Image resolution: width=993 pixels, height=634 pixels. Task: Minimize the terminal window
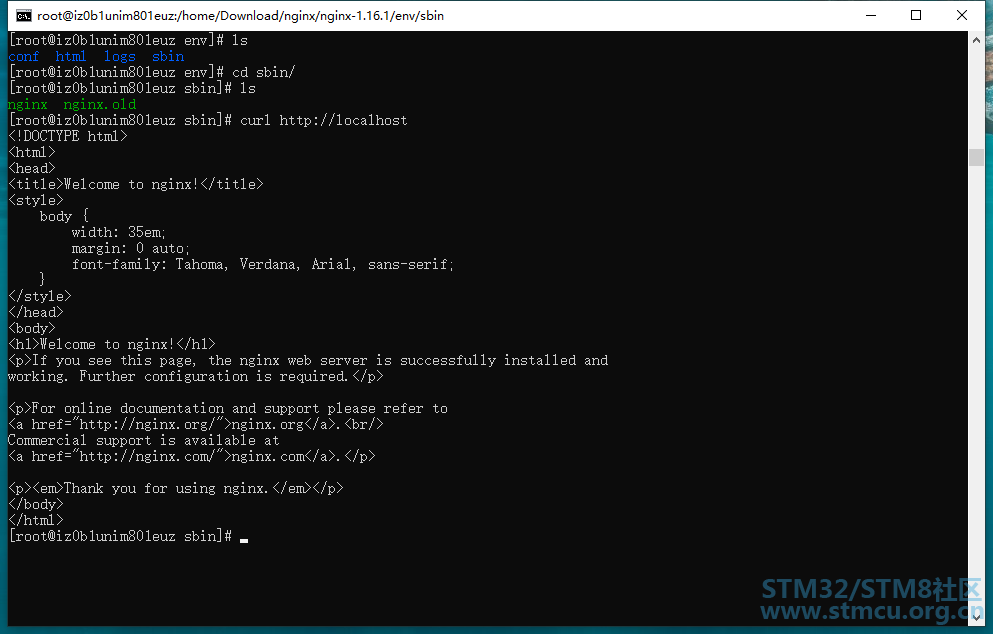tap(871, 15)
